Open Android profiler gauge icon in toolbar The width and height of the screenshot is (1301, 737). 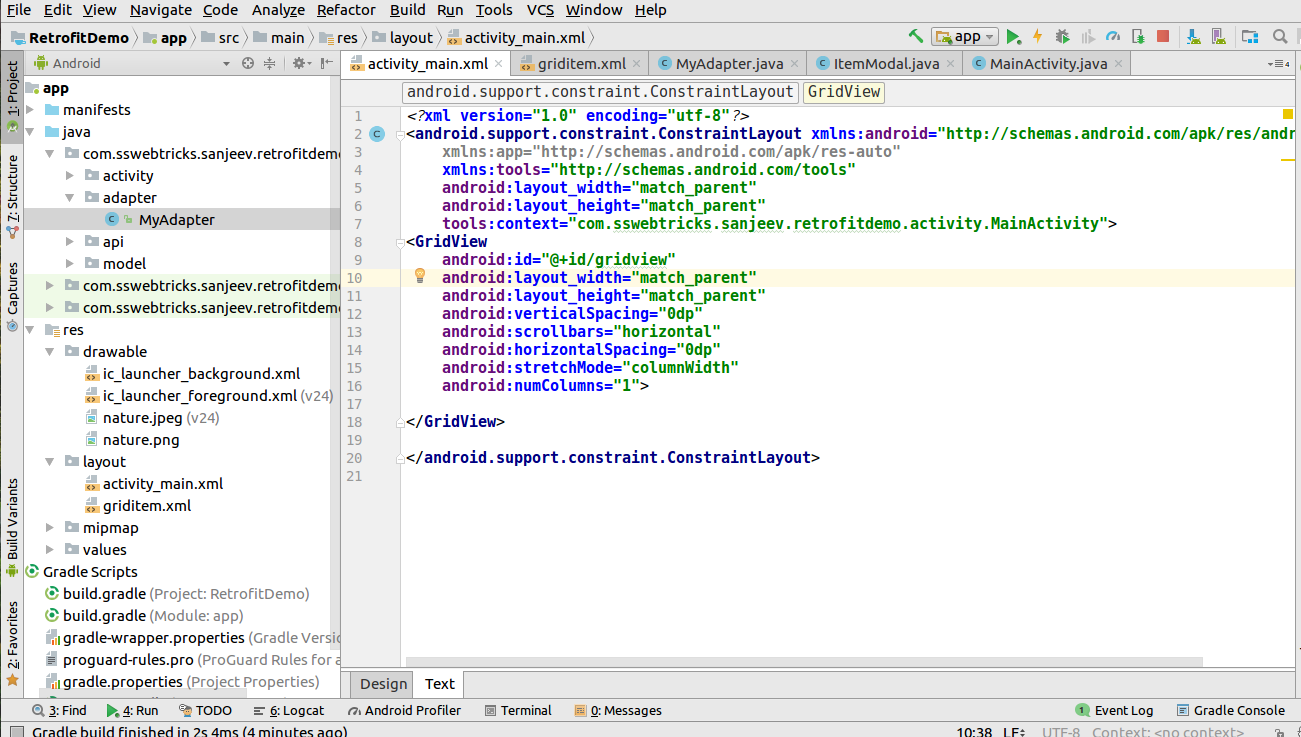coord(1113,36)
